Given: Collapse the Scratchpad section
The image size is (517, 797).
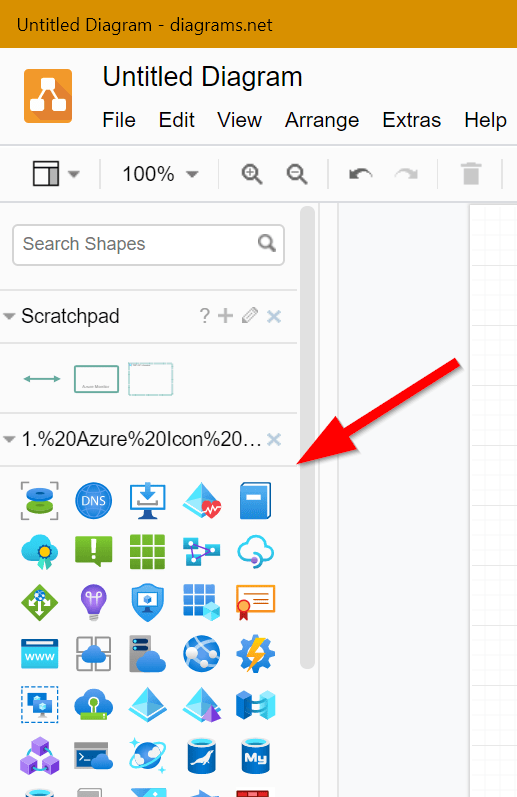Looking at the screenshot, I should tap(9, 316).
